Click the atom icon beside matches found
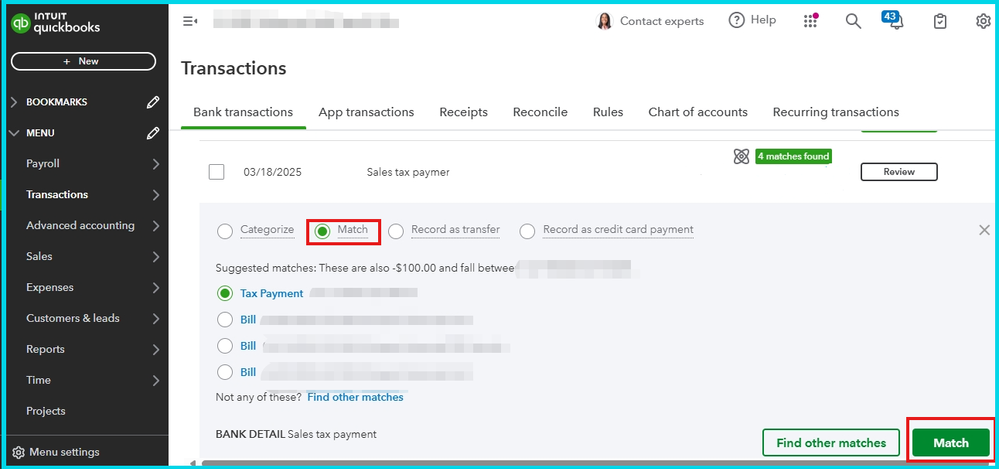This screenshot has height=469, width=999. coord(741,156)
